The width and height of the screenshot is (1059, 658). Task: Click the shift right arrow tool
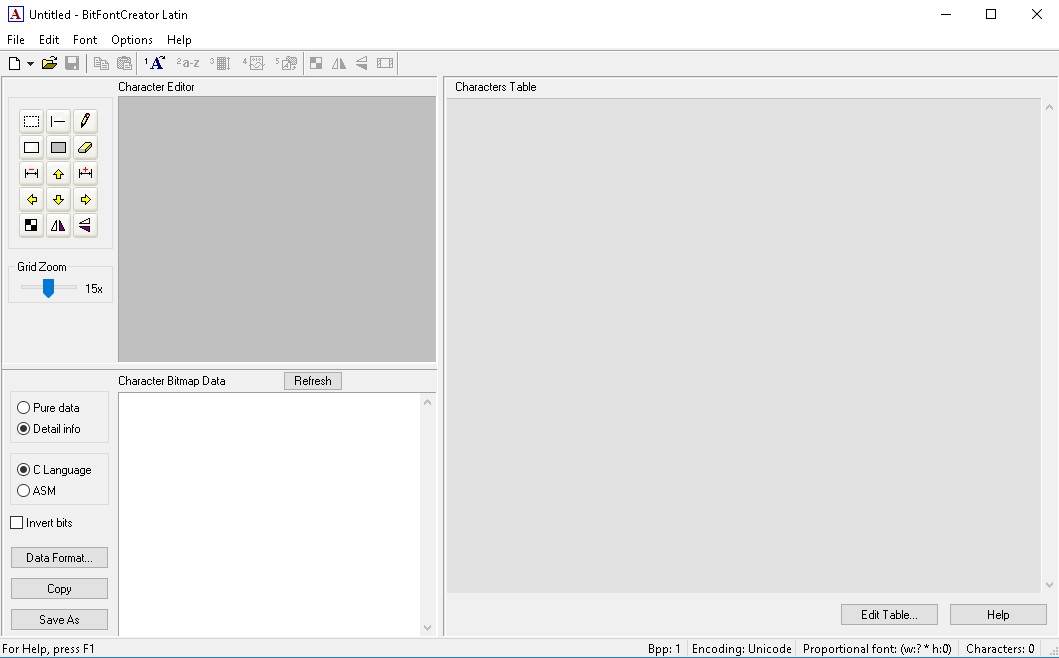[85, 199]
